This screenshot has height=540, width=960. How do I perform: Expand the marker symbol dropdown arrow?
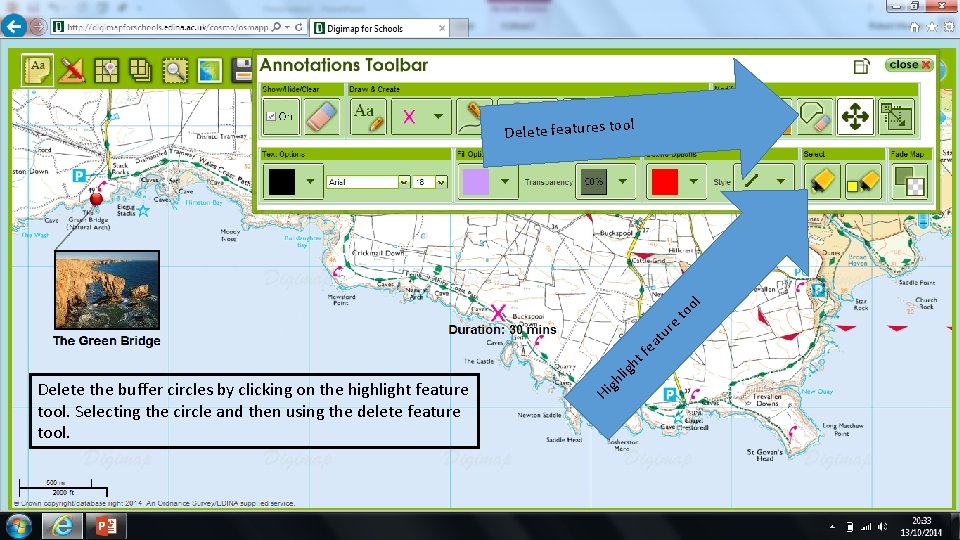(x=438, y=116)
